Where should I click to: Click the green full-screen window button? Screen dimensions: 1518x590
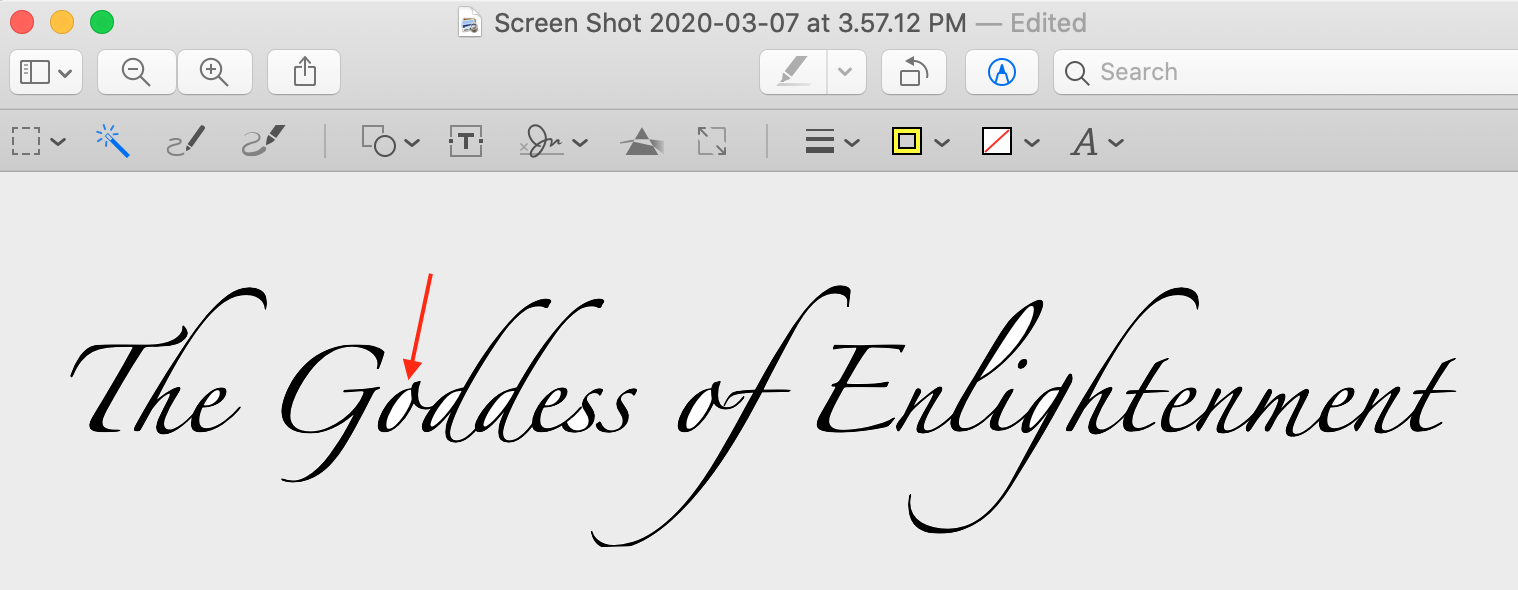pos(102,22)
